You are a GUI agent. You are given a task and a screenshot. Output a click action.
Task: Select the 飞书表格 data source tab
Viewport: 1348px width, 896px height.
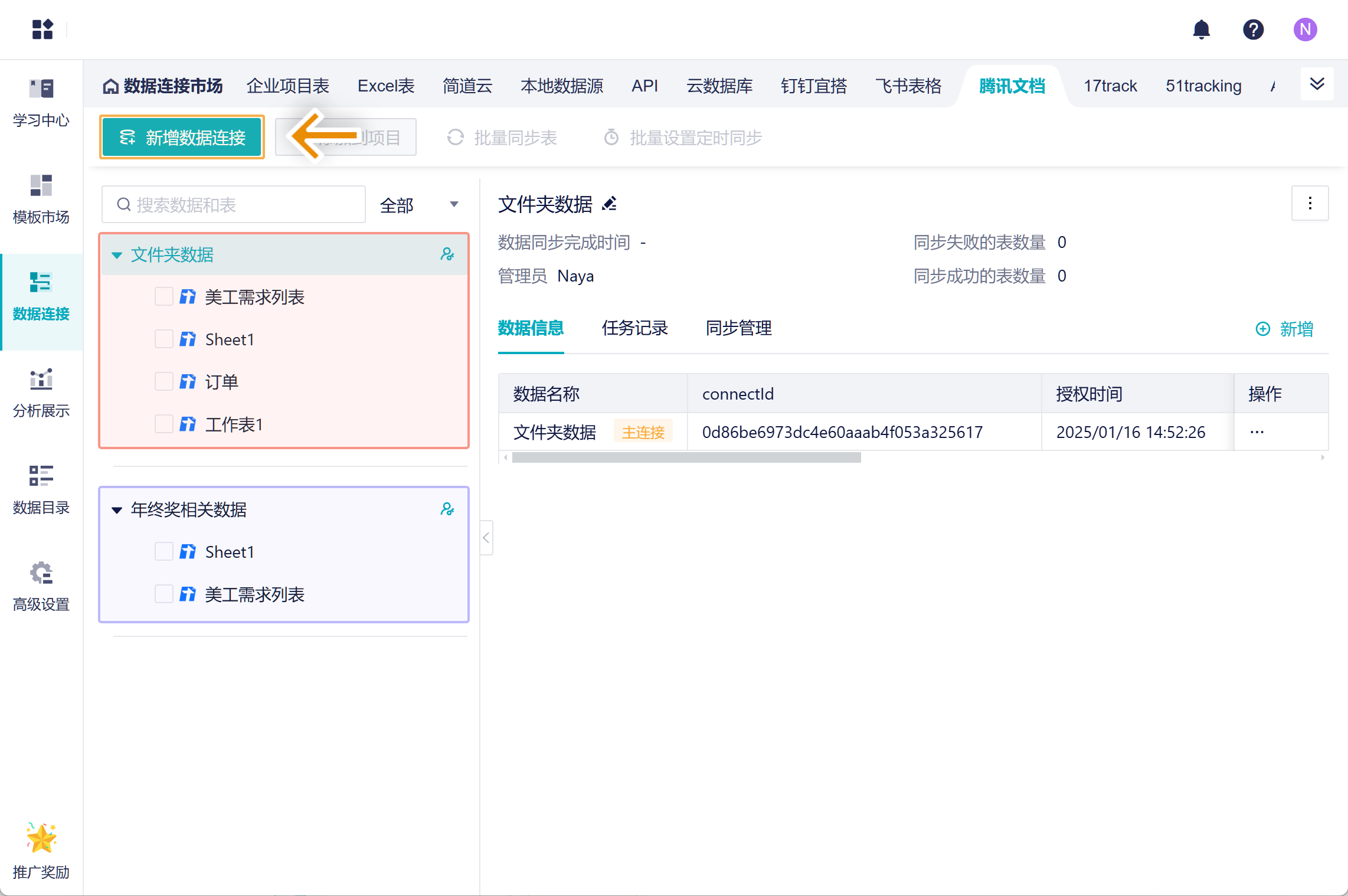908,86
